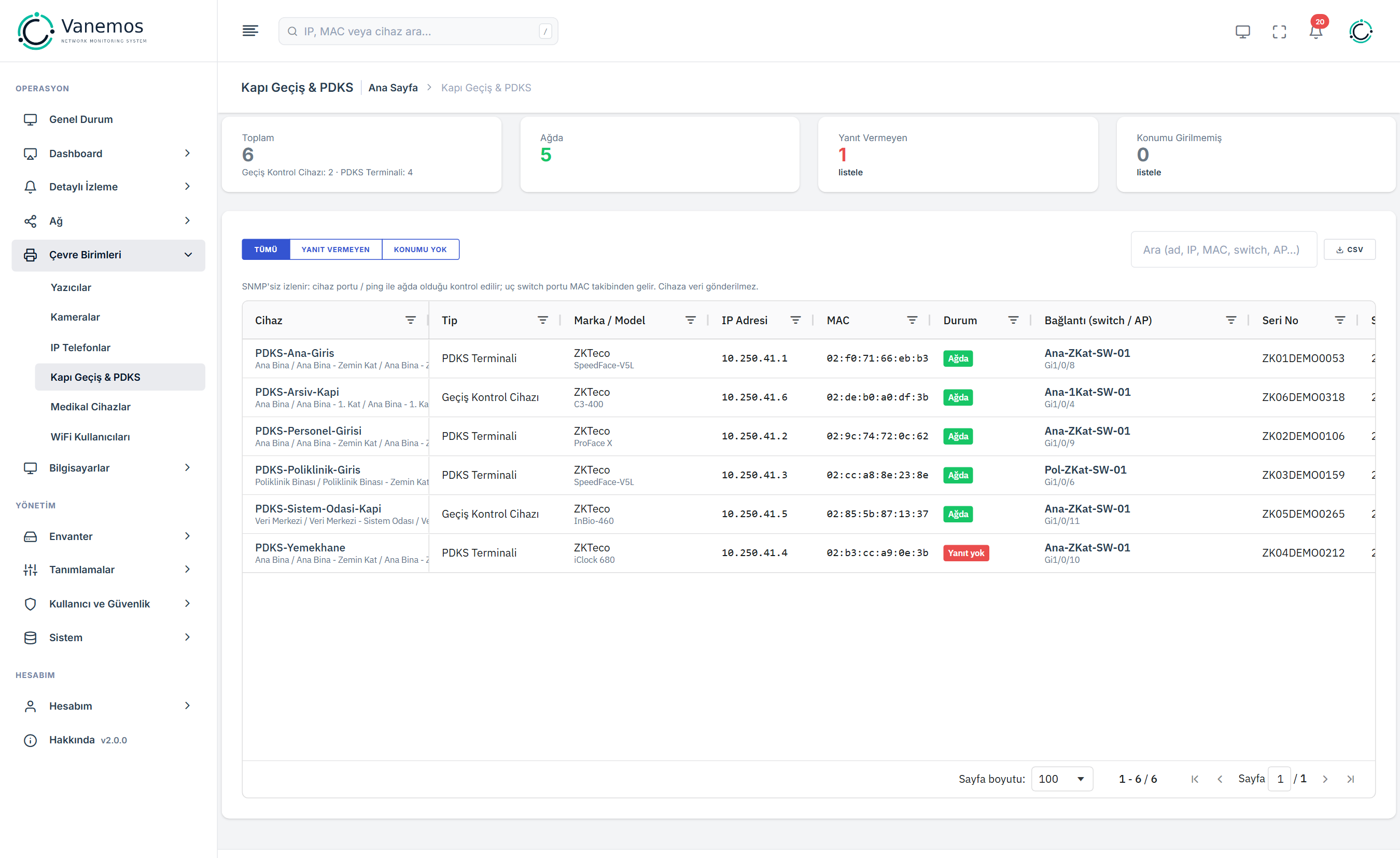Open the Seri No column filter icon

click(1340, 320)
